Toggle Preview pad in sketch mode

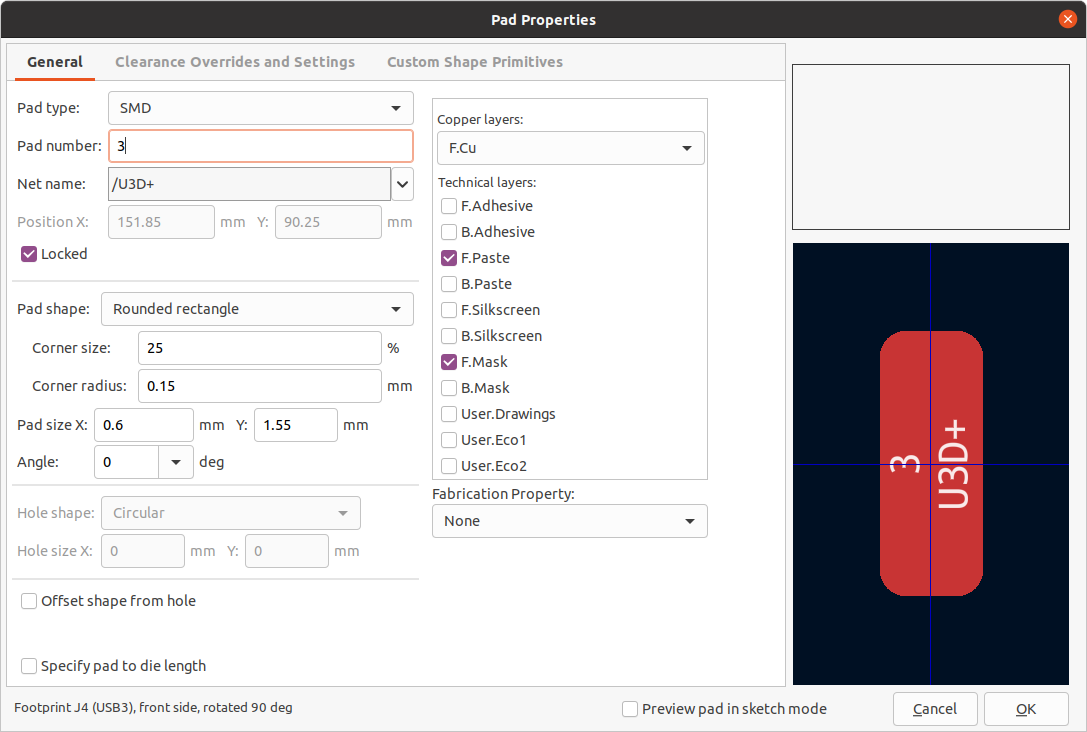pos(630,709)
